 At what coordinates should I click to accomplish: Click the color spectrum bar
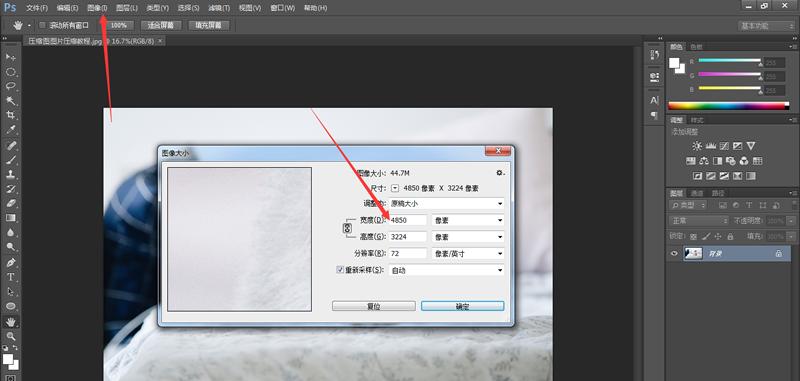pos(729,106)
